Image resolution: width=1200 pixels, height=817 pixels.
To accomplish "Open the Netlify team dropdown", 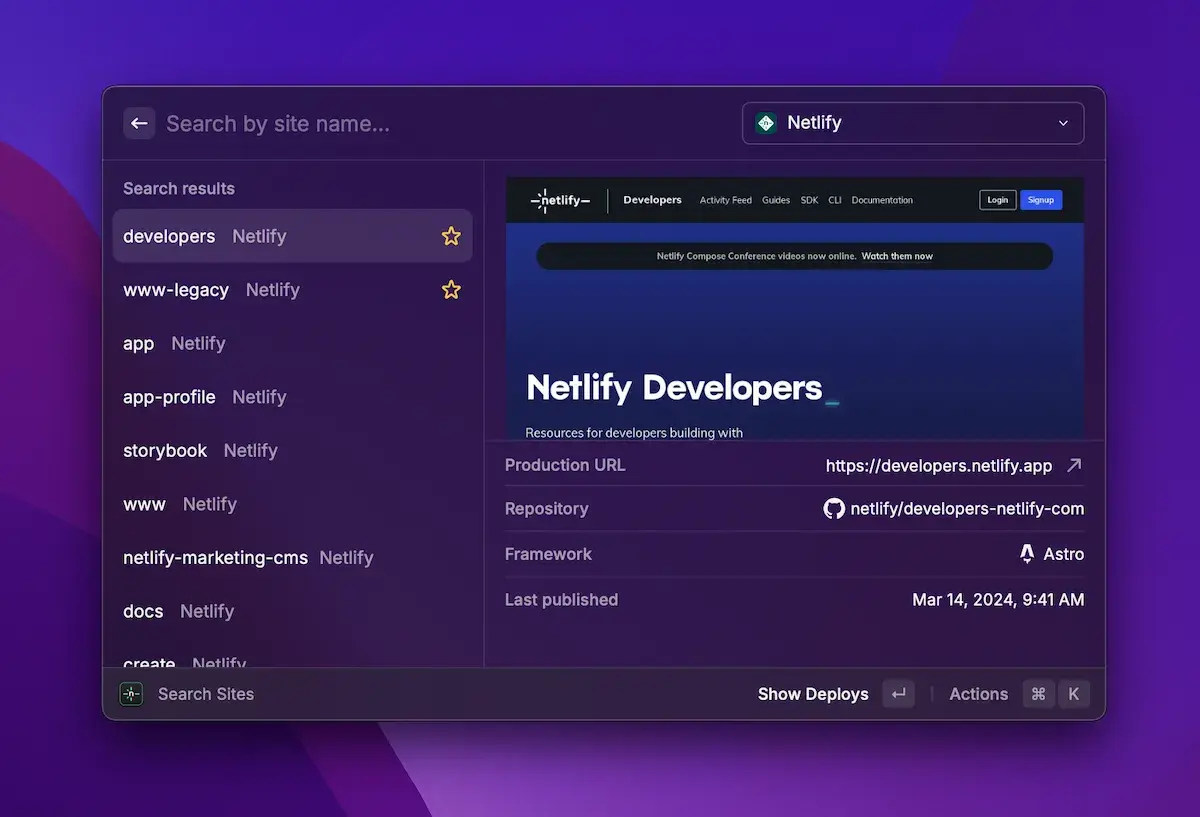I will (x=913, y=123).
